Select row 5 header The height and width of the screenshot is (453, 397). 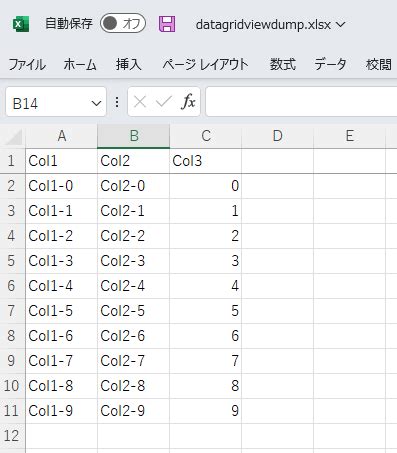12,261
